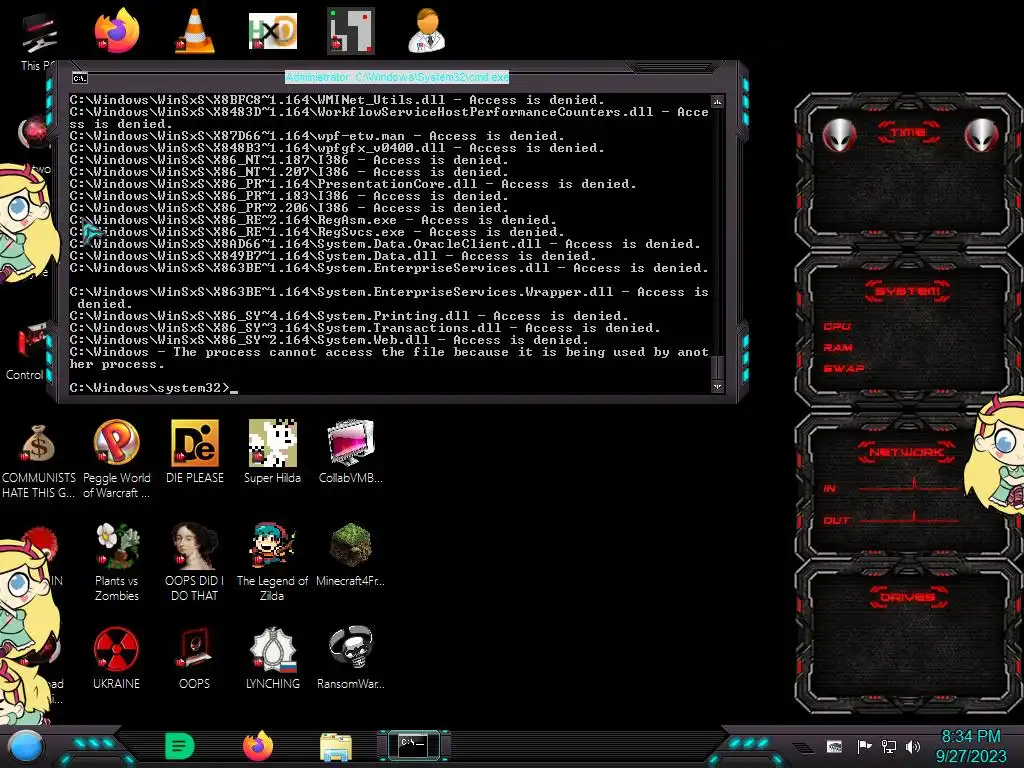Click left alien head in Time gadget

coord(839,135)
